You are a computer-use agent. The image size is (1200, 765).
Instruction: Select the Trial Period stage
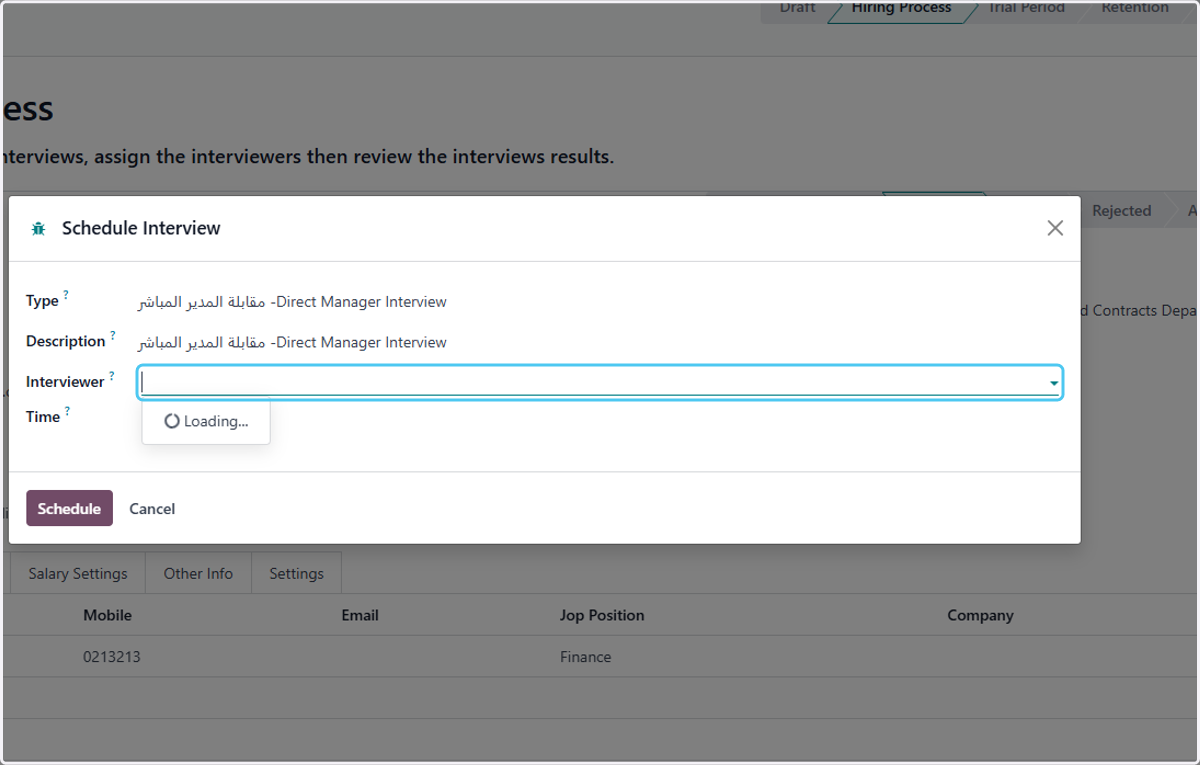[x=1027, y=8]
